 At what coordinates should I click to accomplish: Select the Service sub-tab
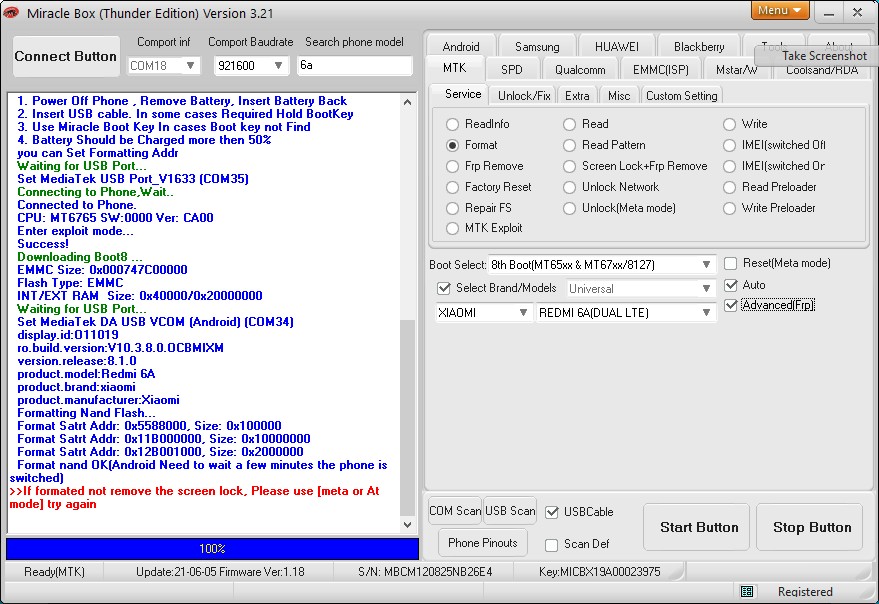pyautogui.click(x=462, y=94)
